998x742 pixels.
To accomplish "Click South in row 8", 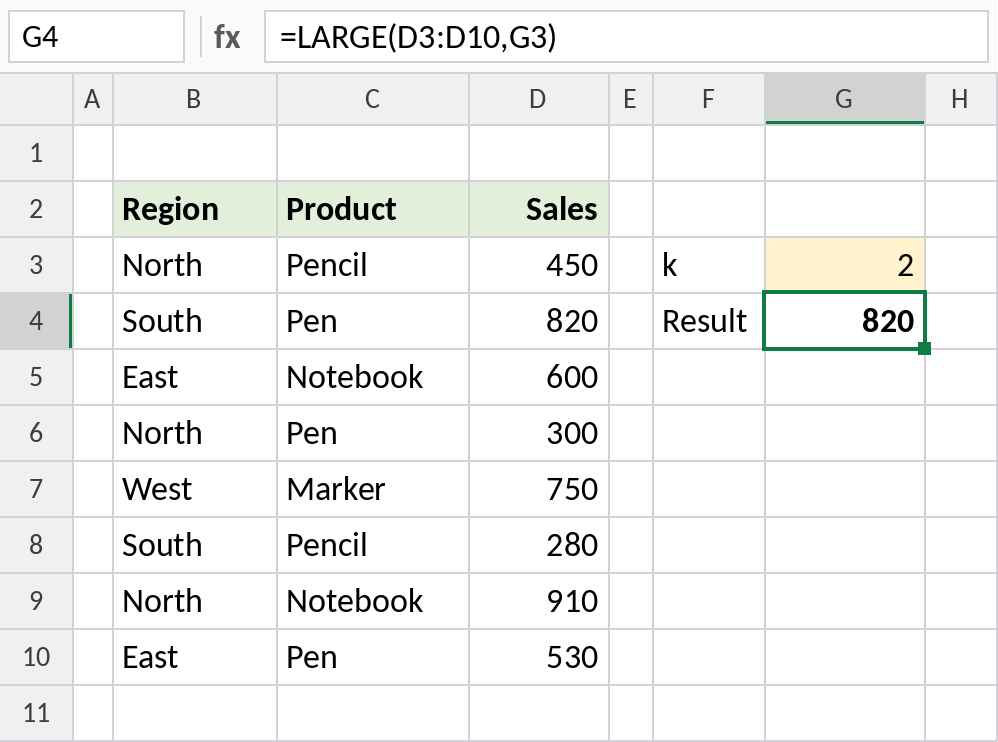I will 195,545.
